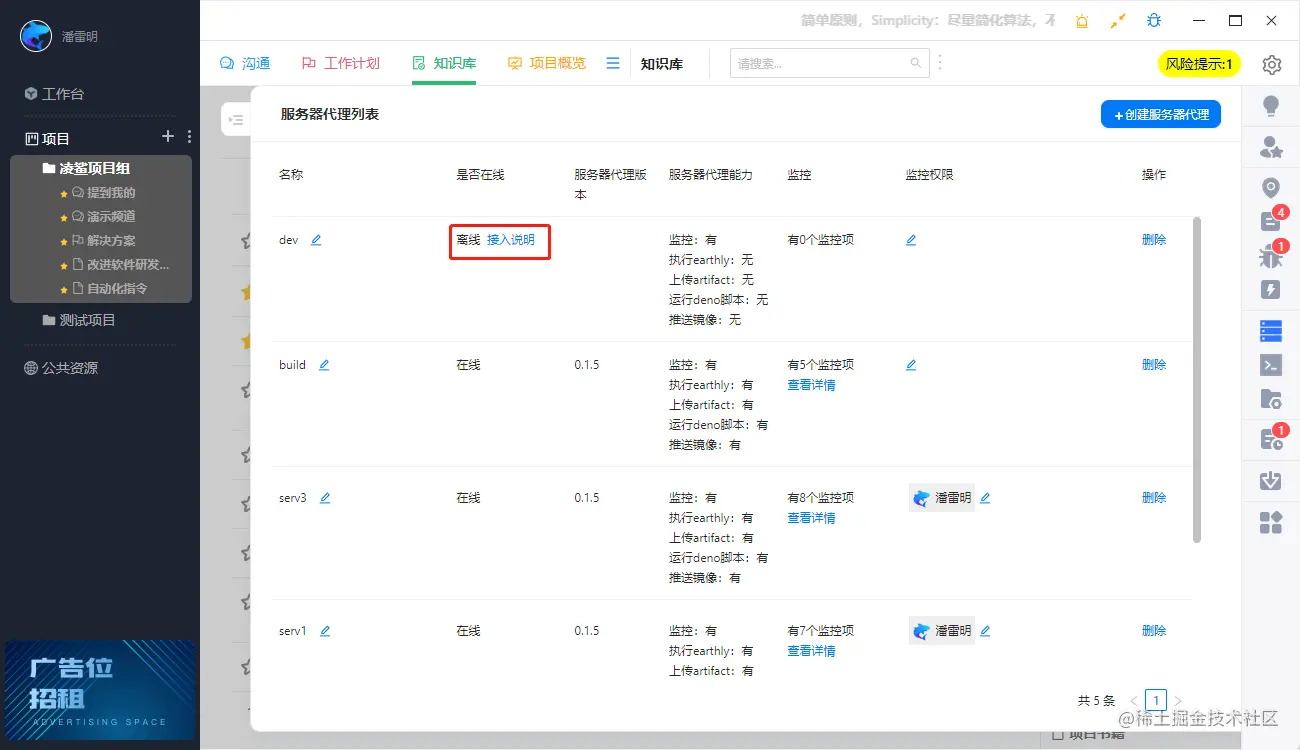Click the vertical dots beside search box
Screen dimensions: 1300x750
[939, 63]
